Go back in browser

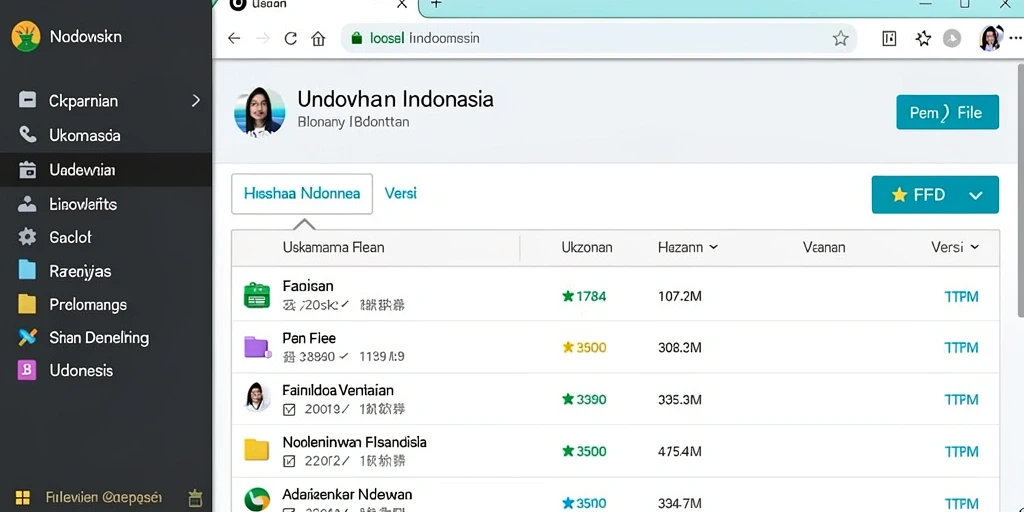point(234,39)
